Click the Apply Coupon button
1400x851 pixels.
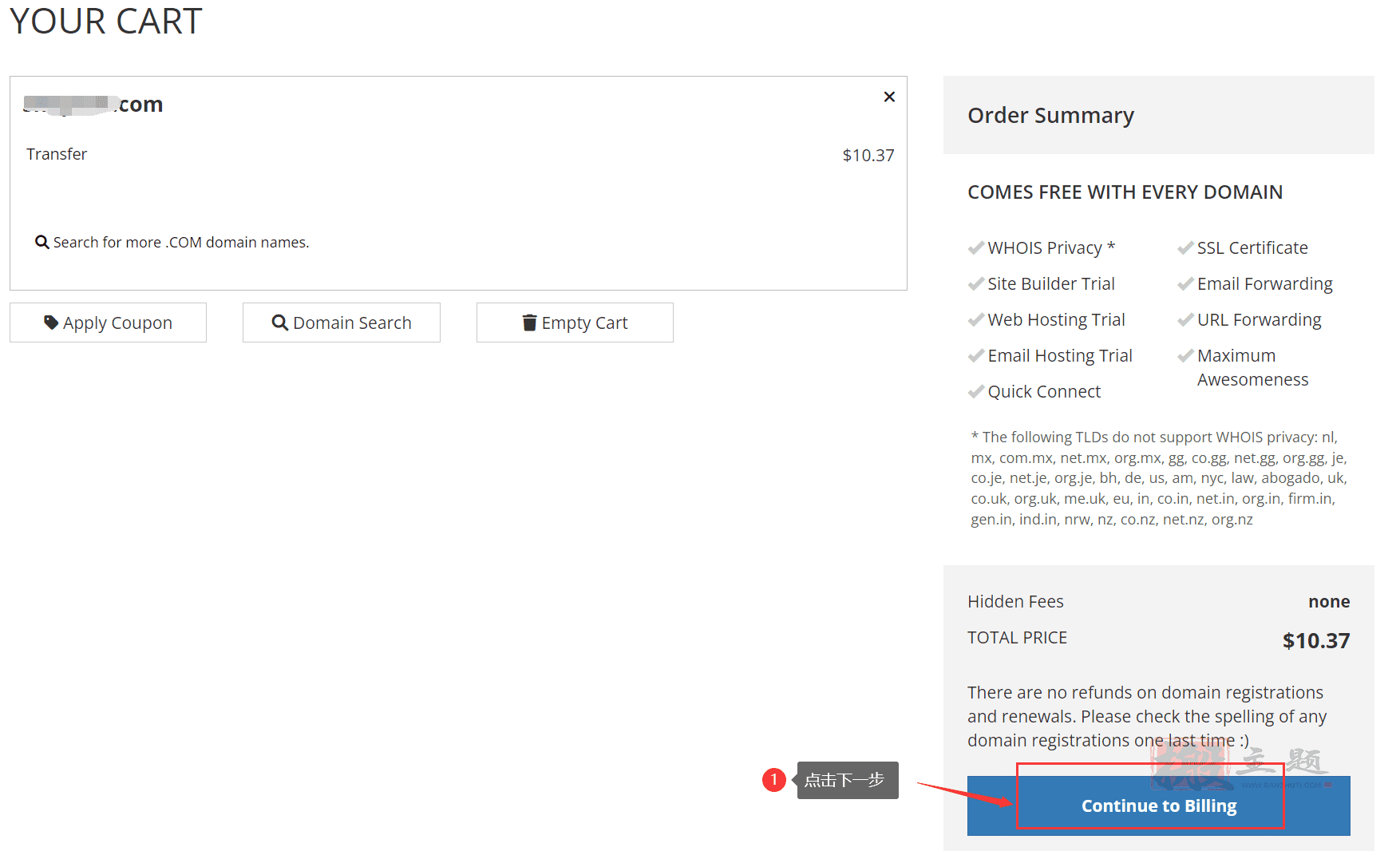click(x=108, y=323)
